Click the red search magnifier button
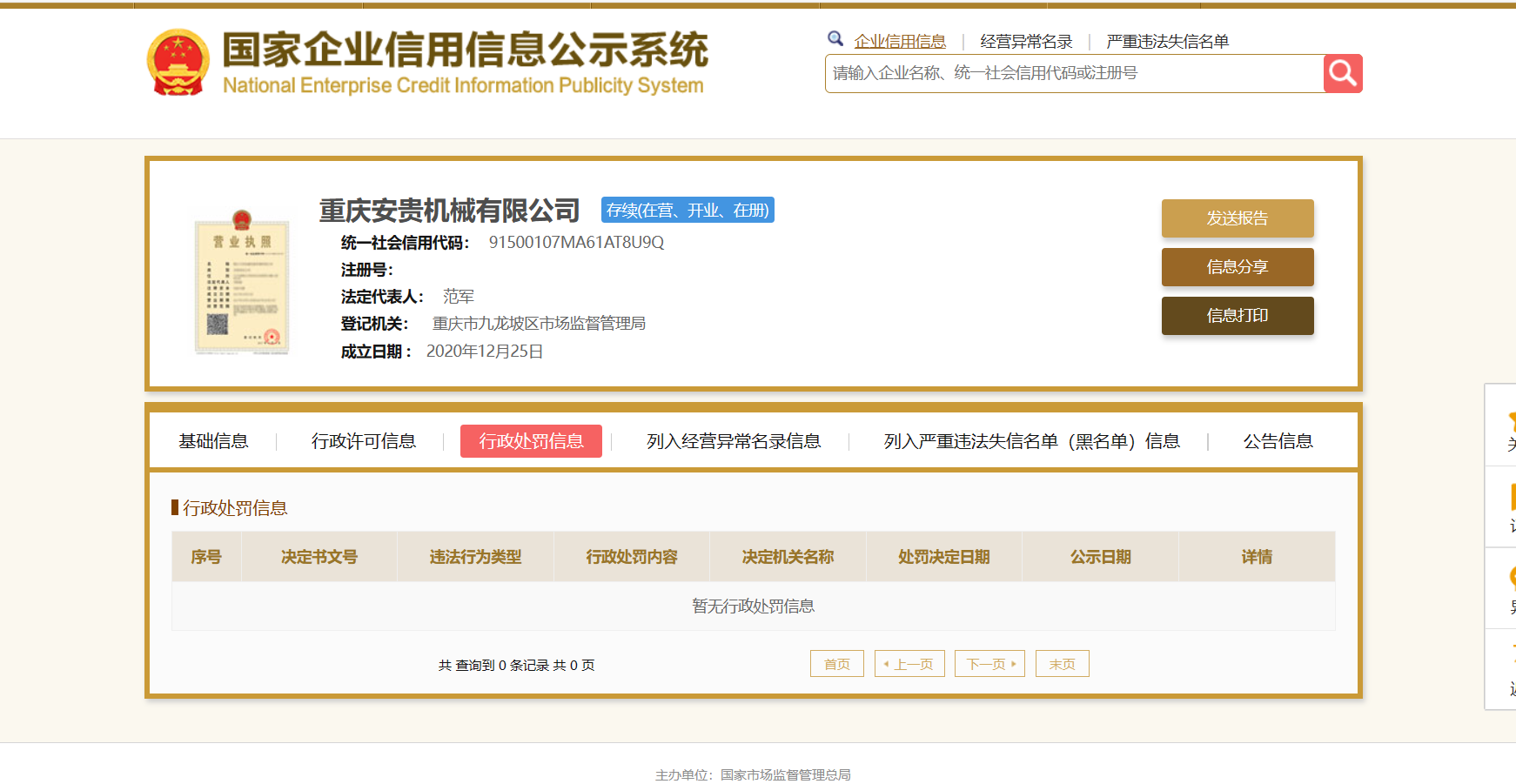Image resolution: width=1516 pixels, height=784 pixels. click(1343, 73)
